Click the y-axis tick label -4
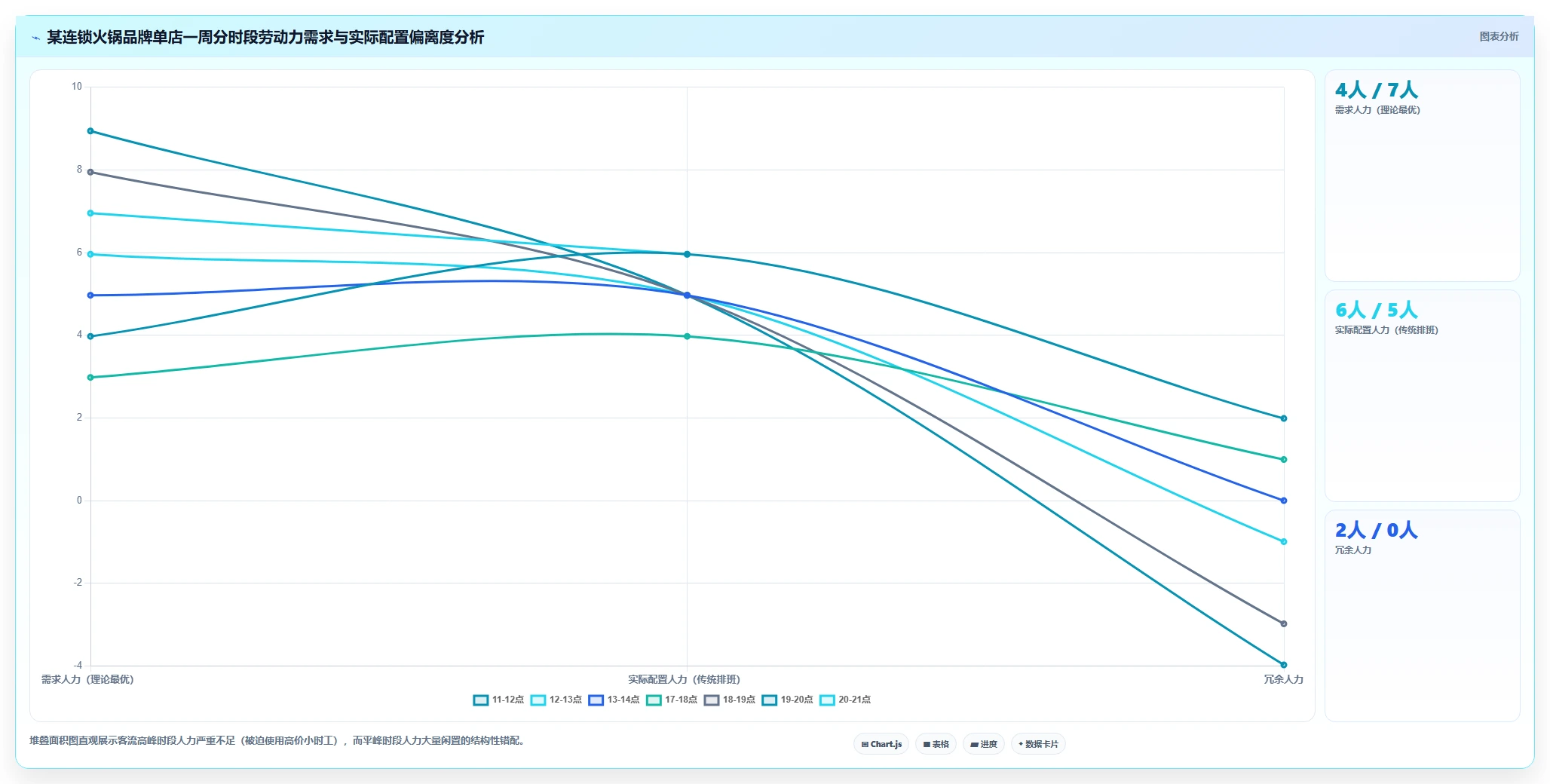The width and height of the screenshot is (1550, 784). (78, 665)
